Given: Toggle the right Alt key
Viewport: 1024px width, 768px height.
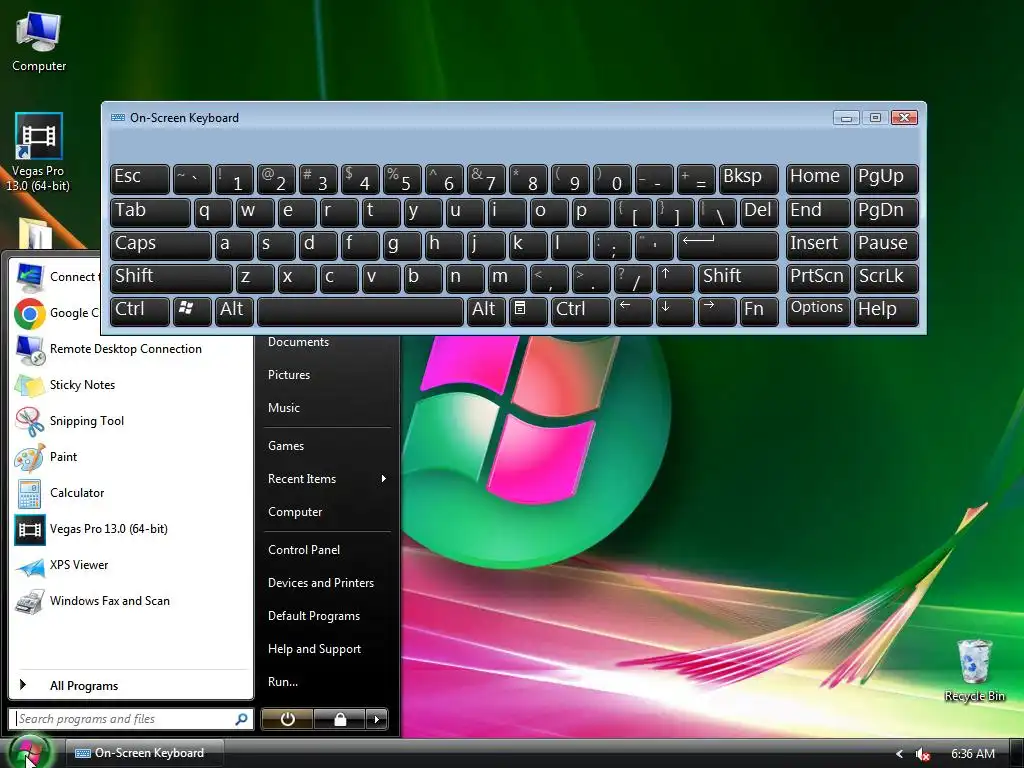Looking at the screenshot, I should coord(486,311).
